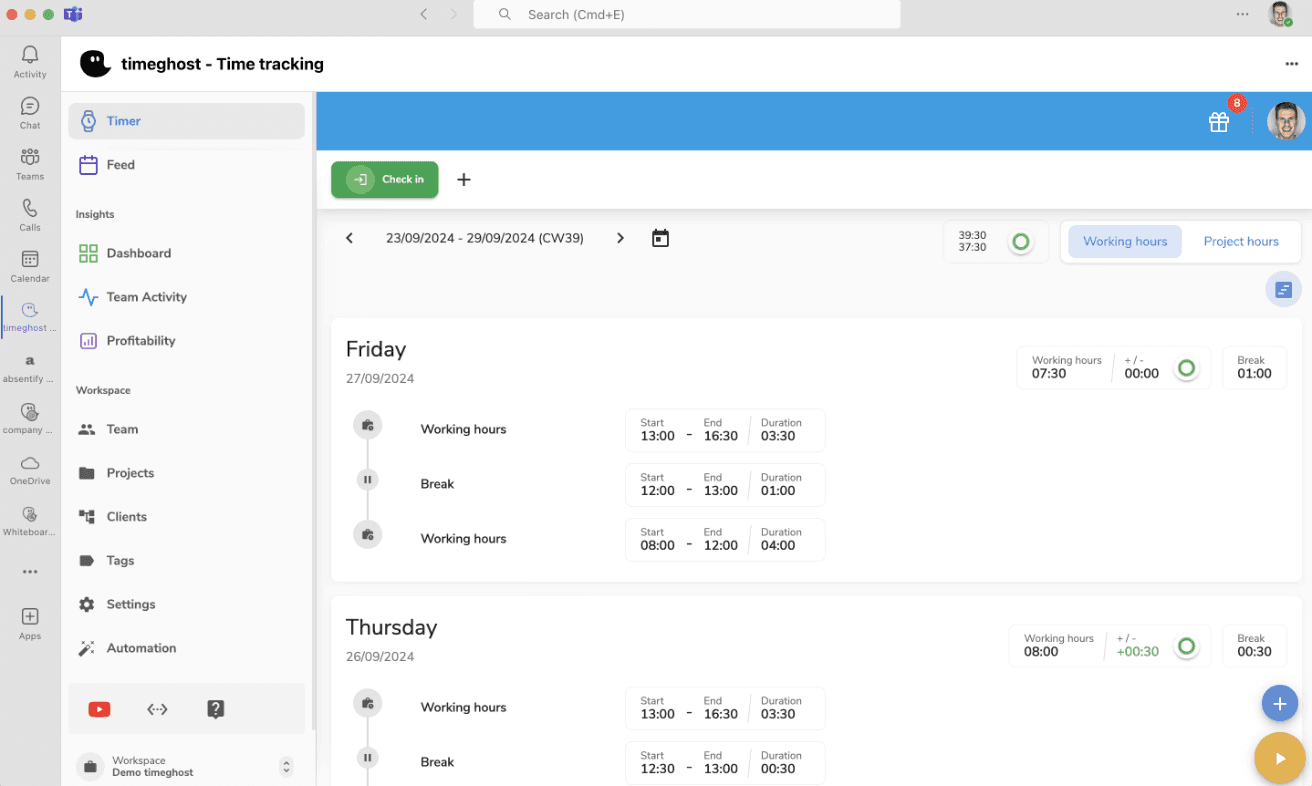Open Team under Workspace

(x=186, y=429)
